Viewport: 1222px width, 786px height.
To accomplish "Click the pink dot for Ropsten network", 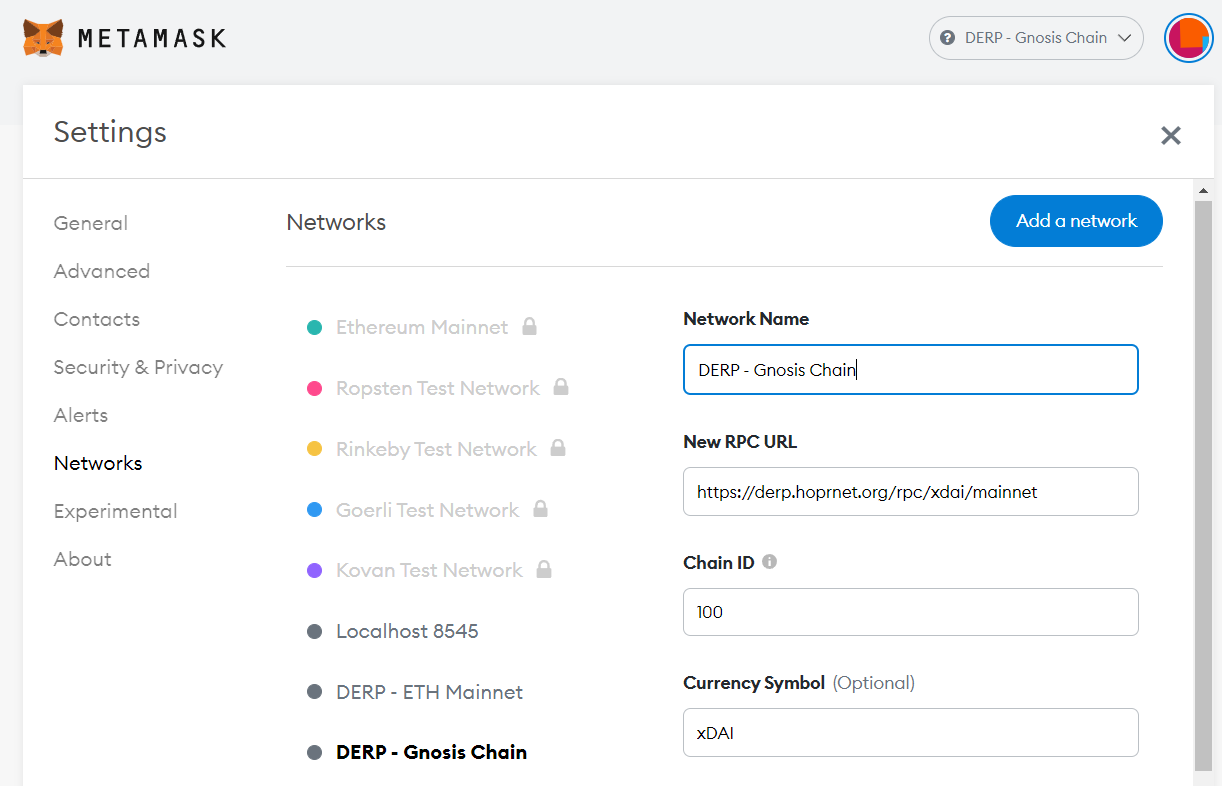I will click(x=314, y=388).
